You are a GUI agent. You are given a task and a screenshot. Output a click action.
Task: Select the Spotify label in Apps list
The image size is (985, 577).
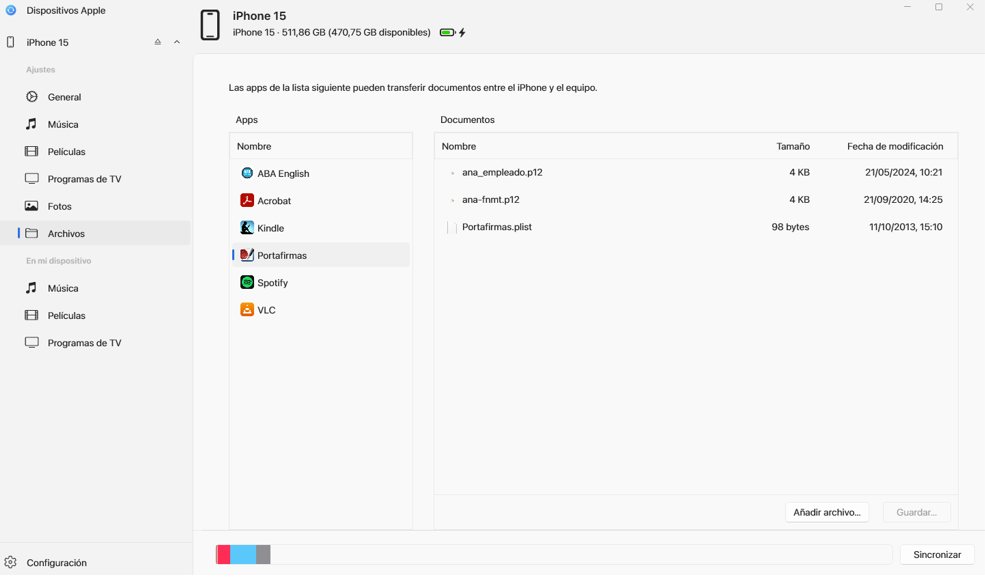click(273, 283)
